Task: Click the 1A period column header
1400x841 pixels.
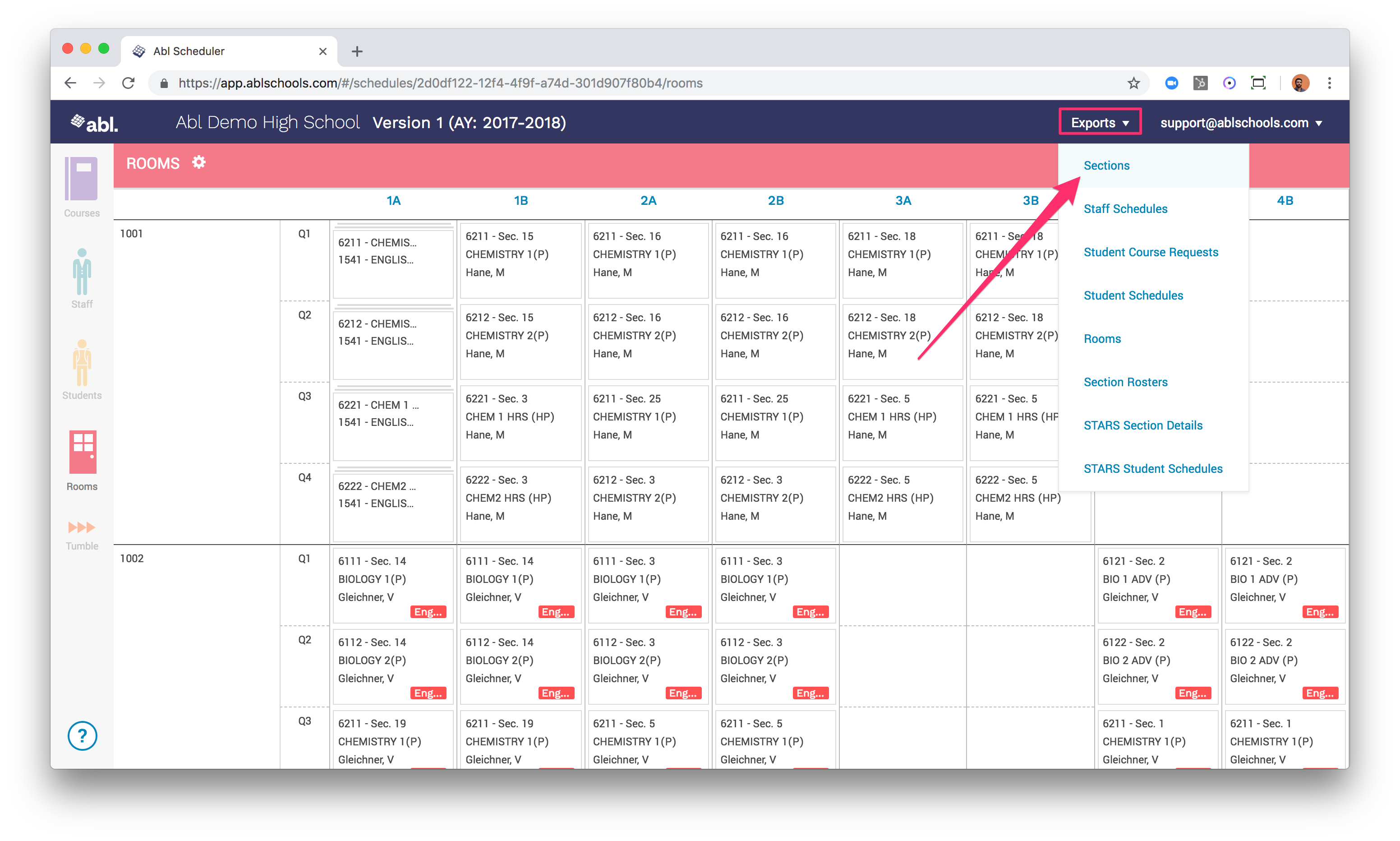Action: point(393,201)
